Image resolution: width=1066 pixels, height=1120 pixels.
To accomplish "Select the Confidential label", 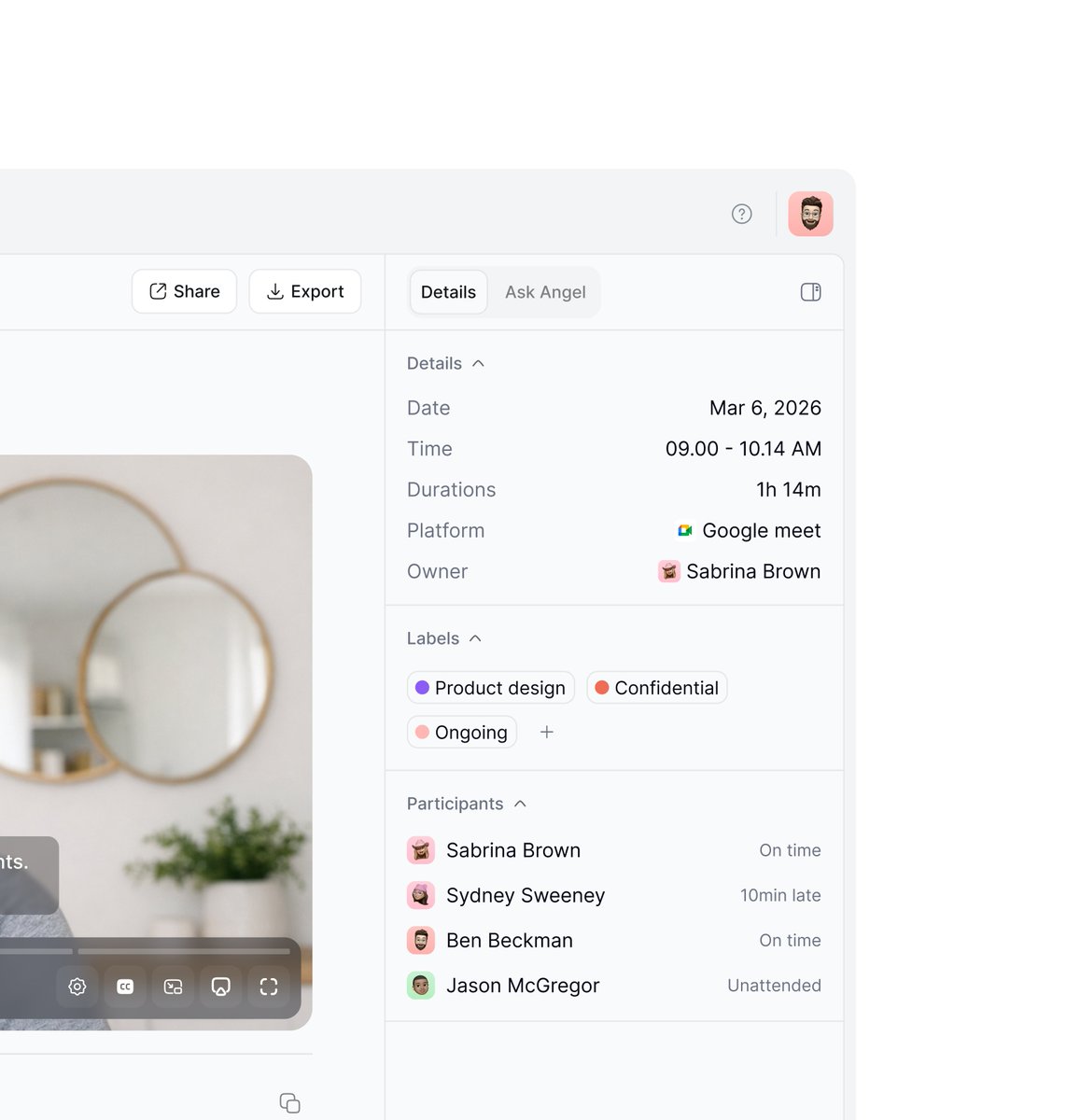I will [657, 688].
